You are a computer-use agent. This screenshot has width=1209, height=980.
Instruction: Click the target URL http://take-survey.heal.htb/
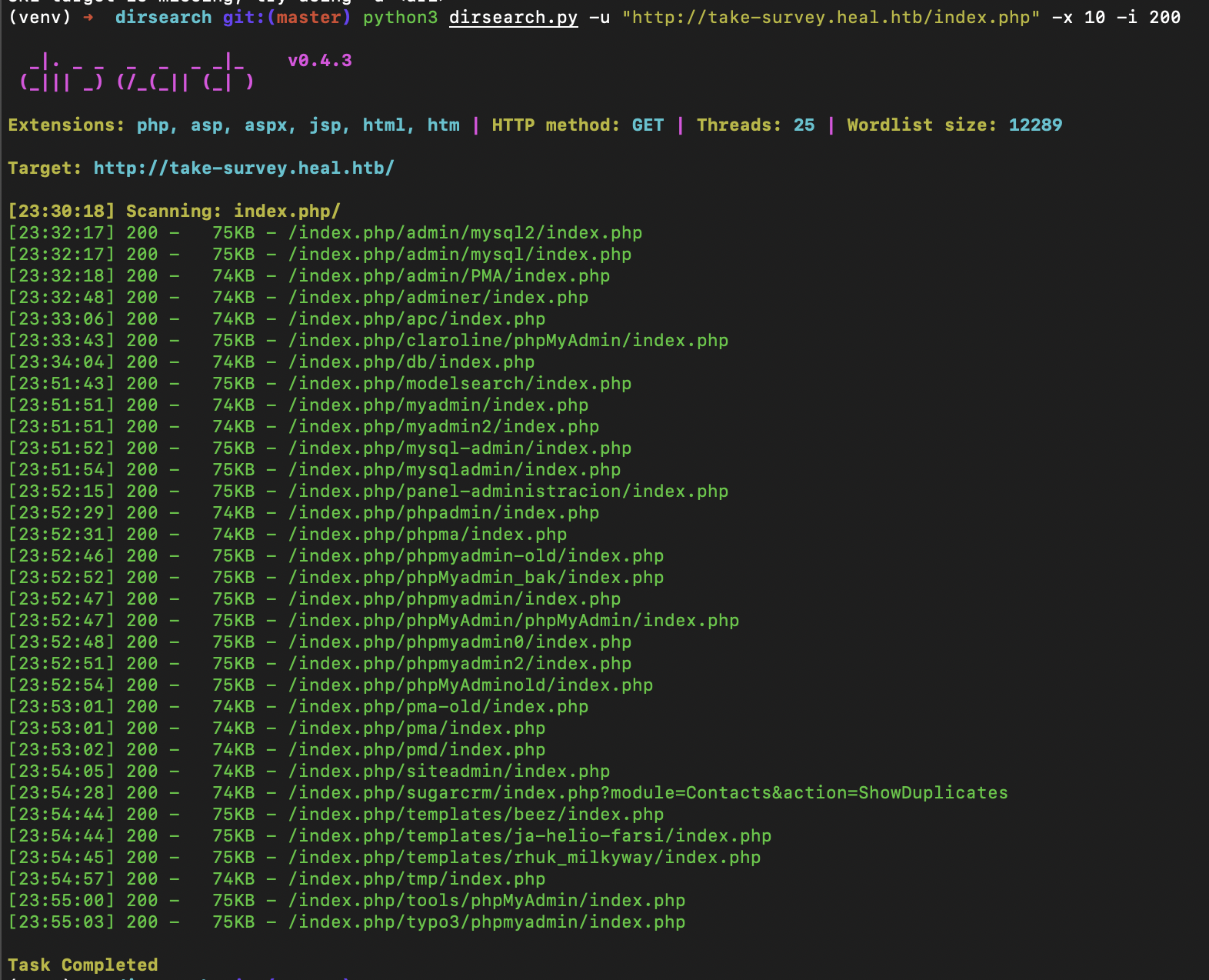pos(243,168)
